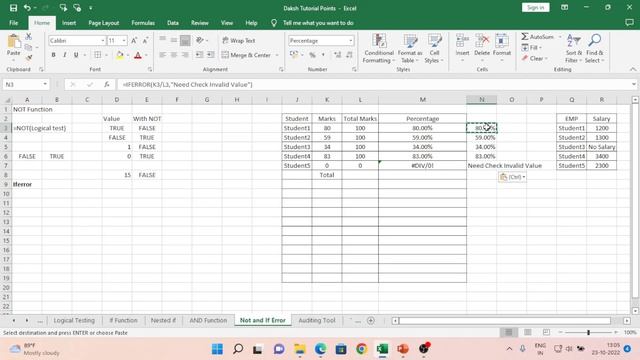Viewport: 640px width, 360px height.
Task: Open Excel from the Windows taskbar
Action: pyautogui.click(x=382, y=349)
